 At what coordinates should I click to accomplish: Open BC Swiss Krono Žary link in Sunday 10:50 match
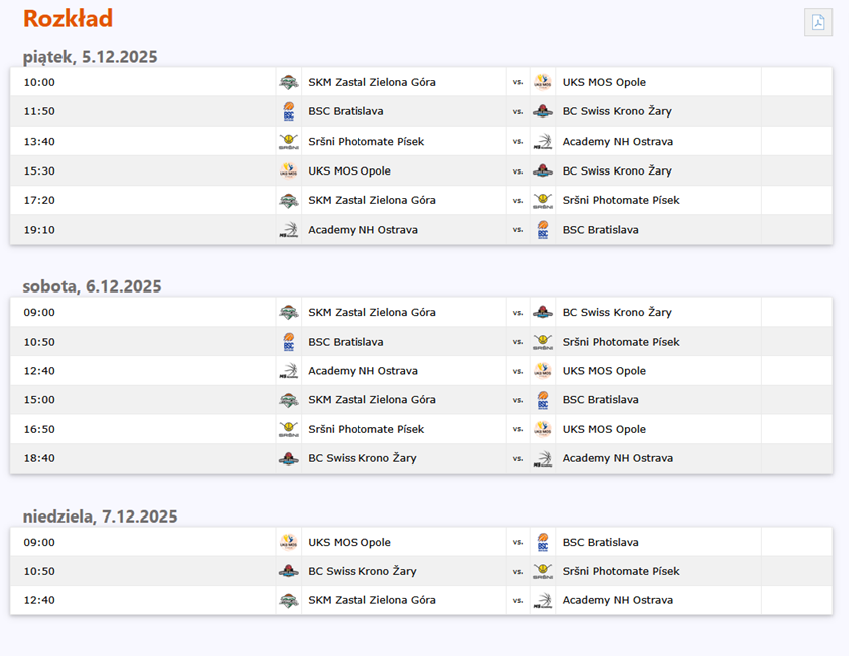click(x=362, y=571)
